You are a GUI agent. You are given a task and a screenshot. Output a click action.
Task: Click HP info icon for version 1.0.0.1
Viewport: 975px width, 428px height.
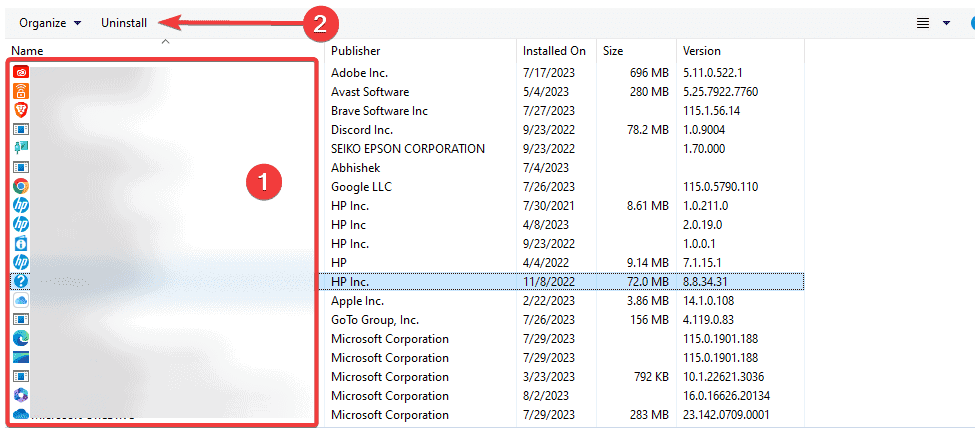(x=21, y=243)
